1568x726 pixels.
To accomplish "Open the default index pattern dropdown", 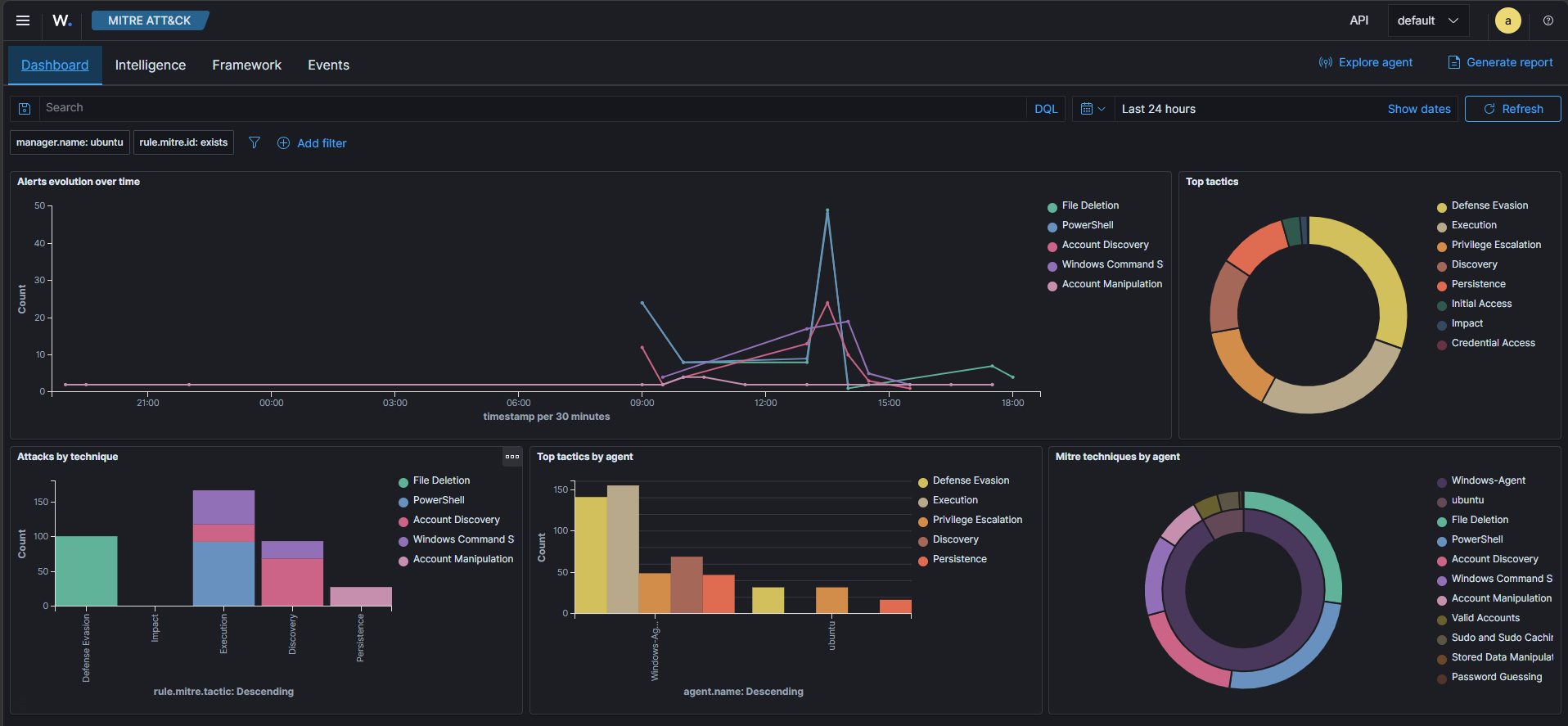I will click(1428, 20).
